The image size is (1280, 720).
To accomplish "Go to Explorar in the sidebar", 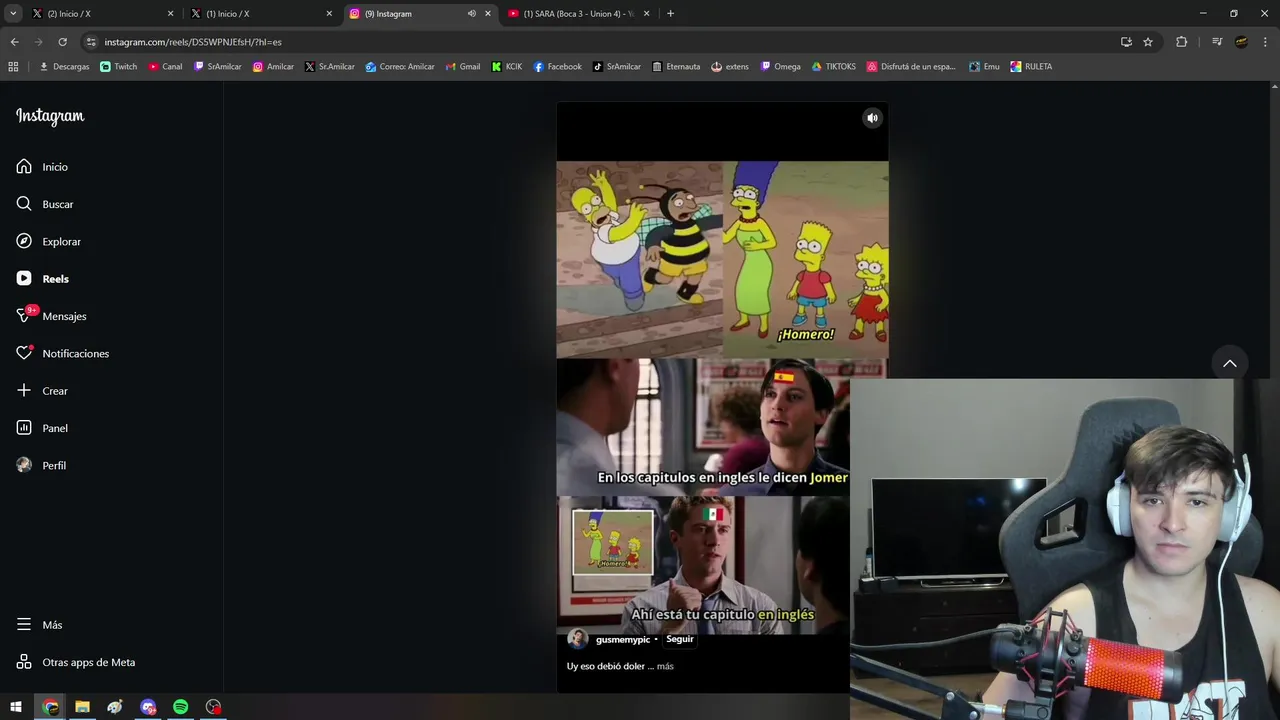I will pyautogui.click(x=48, y=241).
